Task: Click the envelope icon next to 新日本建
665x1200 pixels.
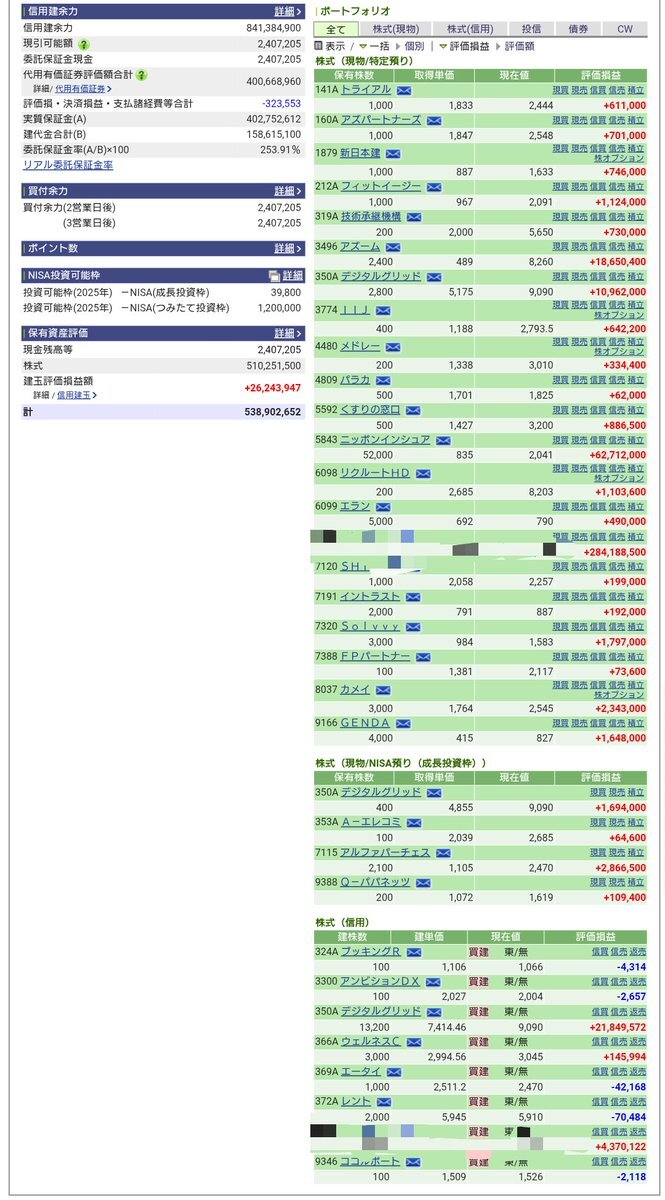Action: click(393, 154)
